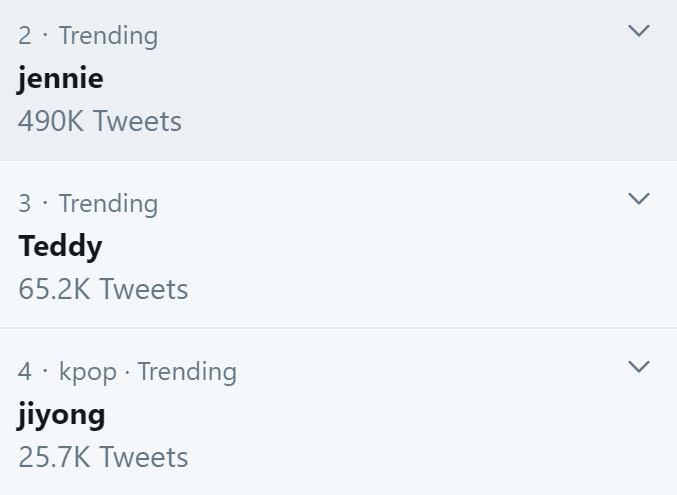The width and height of the screenshot is (677, 495).
Task: Open the chevron menu for the jennie trend
Action: (x=638, y=32)
